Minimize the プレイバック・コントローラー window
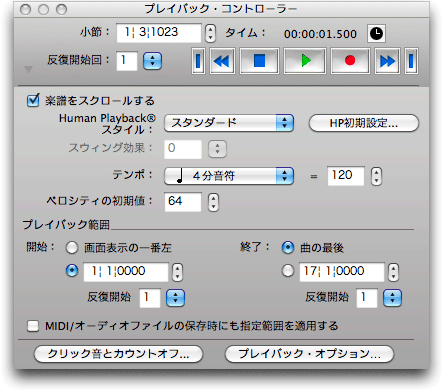Screen dimensions: 443x392 coord(43,9)
